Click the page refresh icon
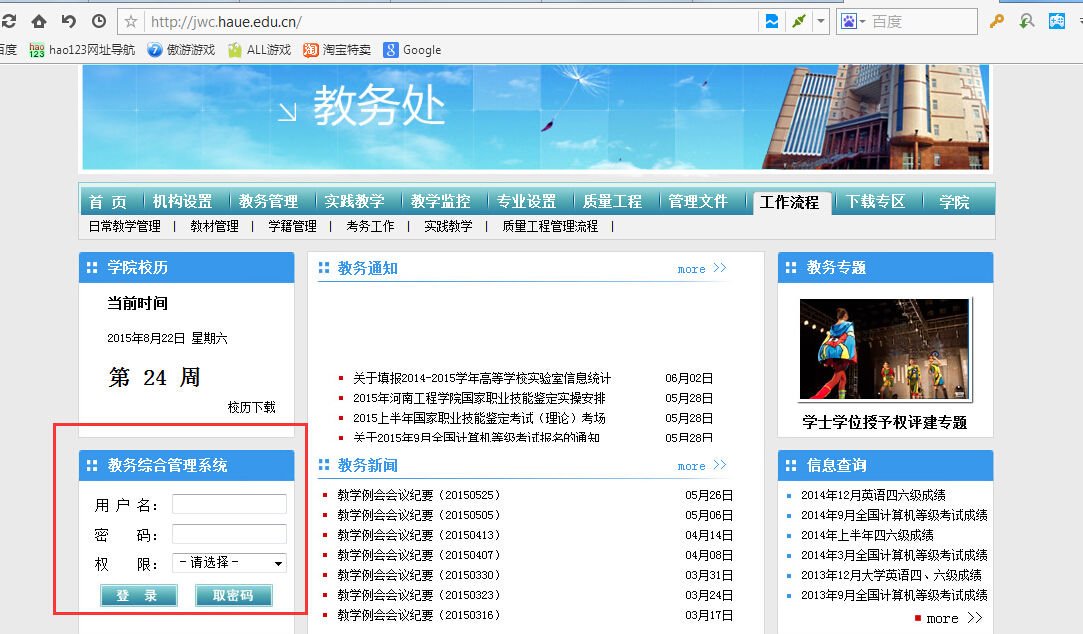The image size is (1083, 634). pyautogui.click(x=10, y=20)
